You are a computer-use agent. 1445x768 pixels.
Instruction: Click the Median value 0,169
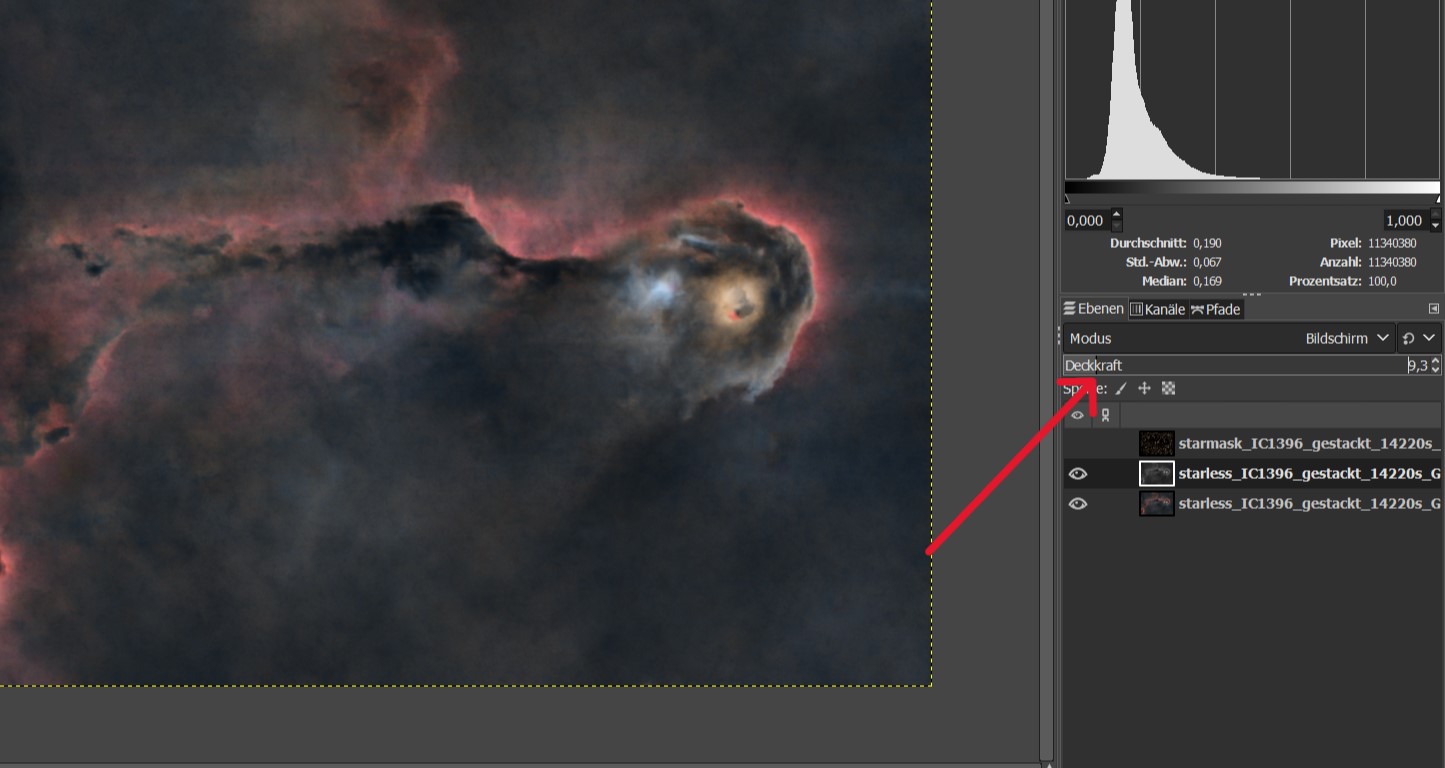point(1207,281)
